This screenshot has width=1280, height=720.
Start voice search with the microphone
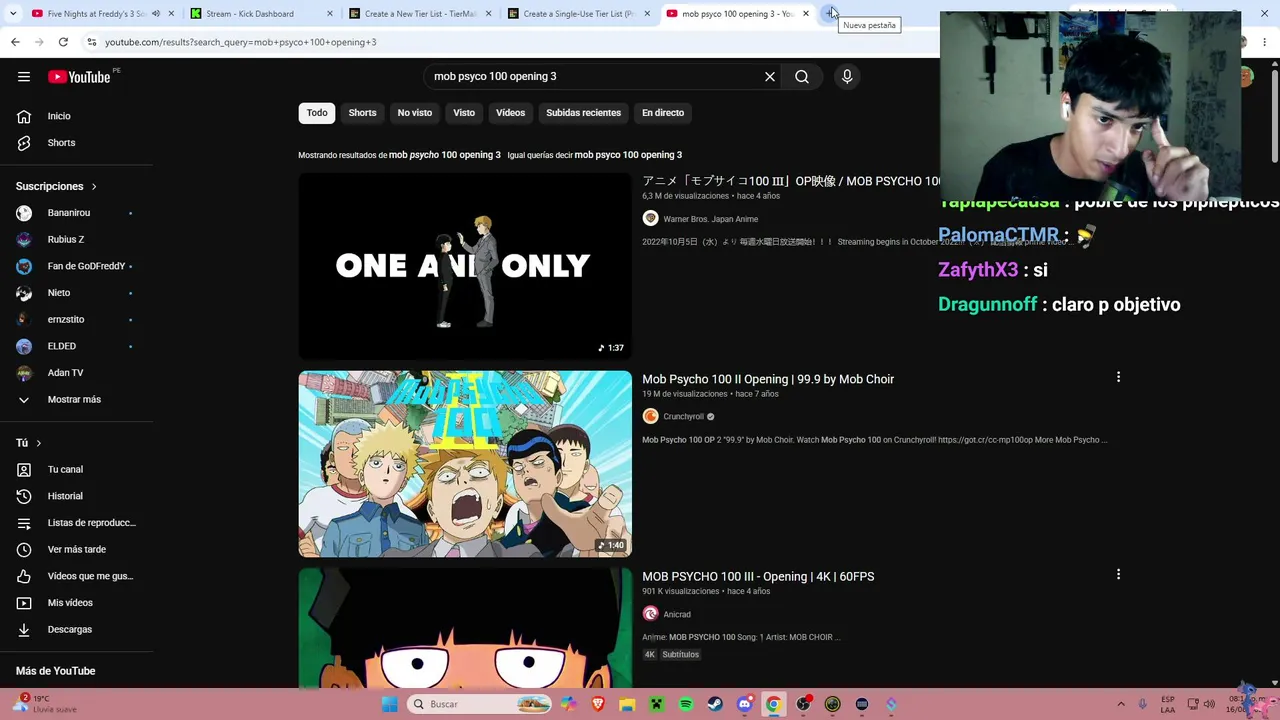tap(847, 77)
